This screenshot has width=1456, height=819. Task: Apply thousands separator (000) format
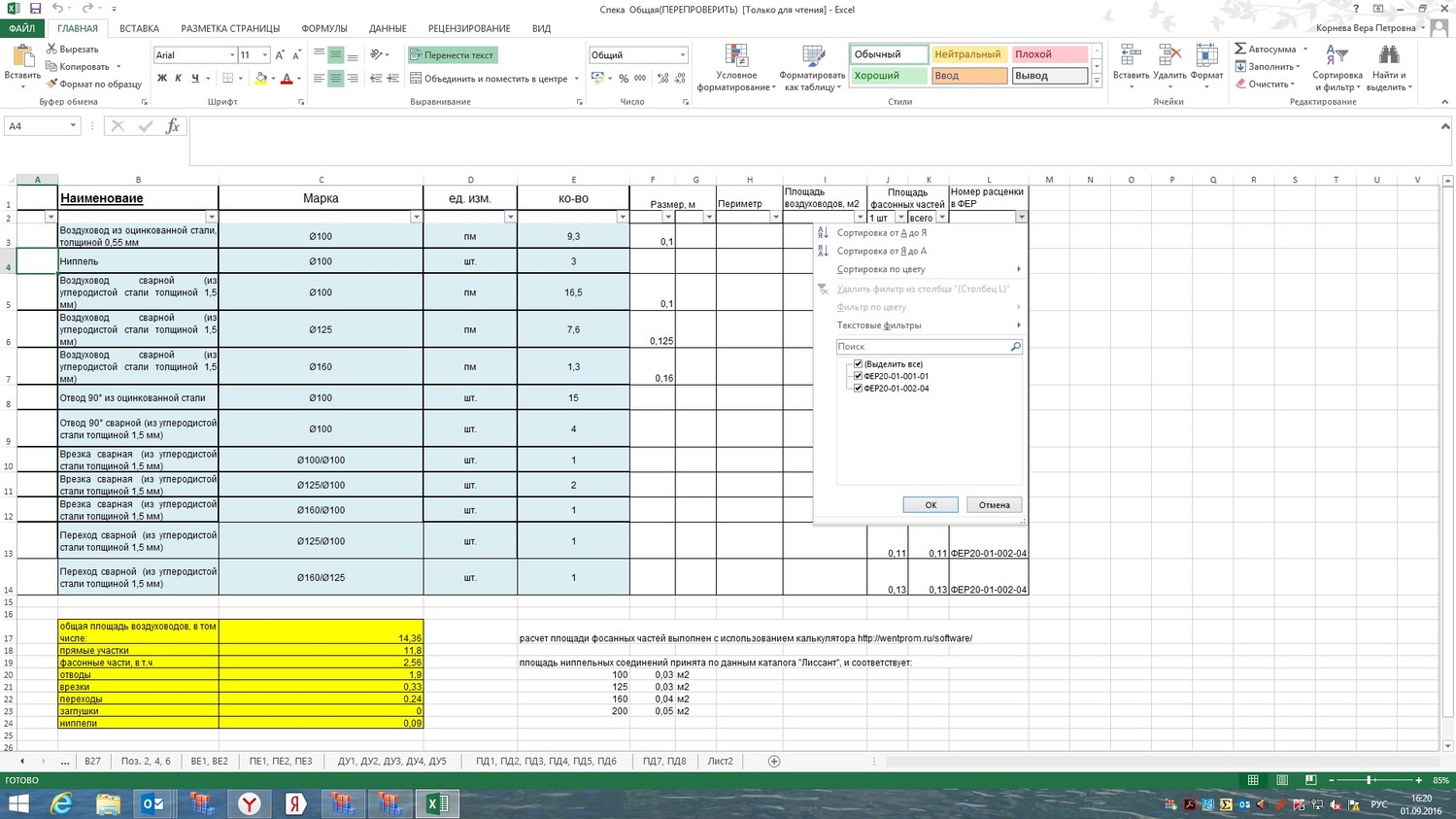point(640,79)
